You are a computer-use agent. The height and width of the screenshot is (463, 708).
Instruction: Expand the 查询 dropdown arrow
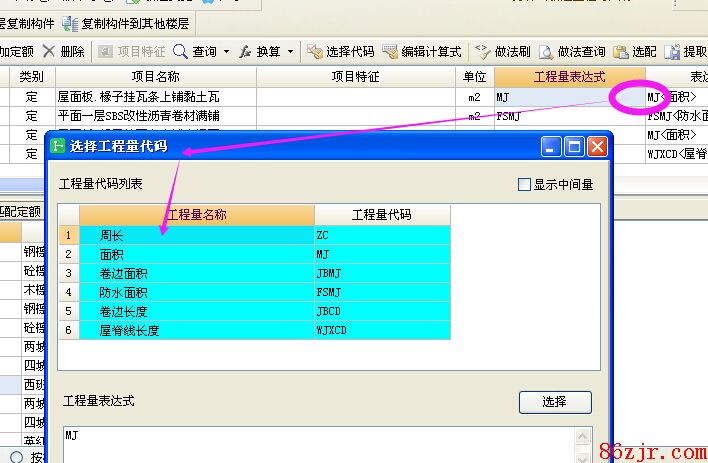(x=226, y=51)
